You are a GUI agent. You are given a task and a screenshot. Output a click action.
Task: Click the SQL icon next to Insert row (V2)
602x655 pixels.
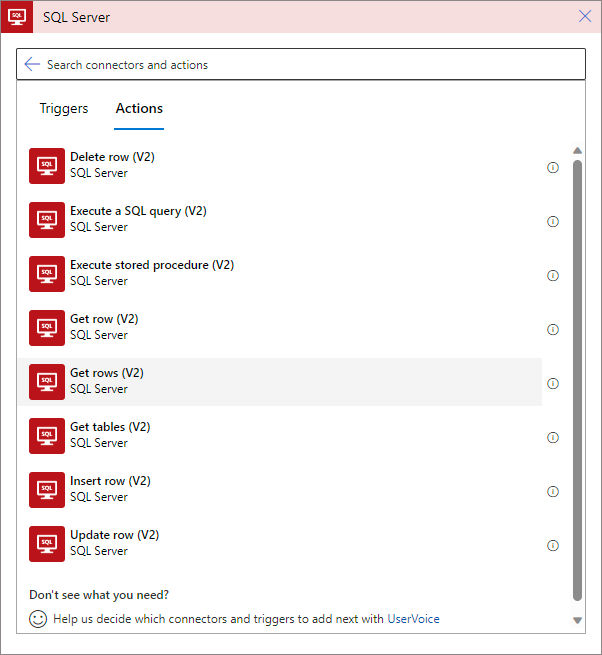pyautogui.click(x=47, y=489)
